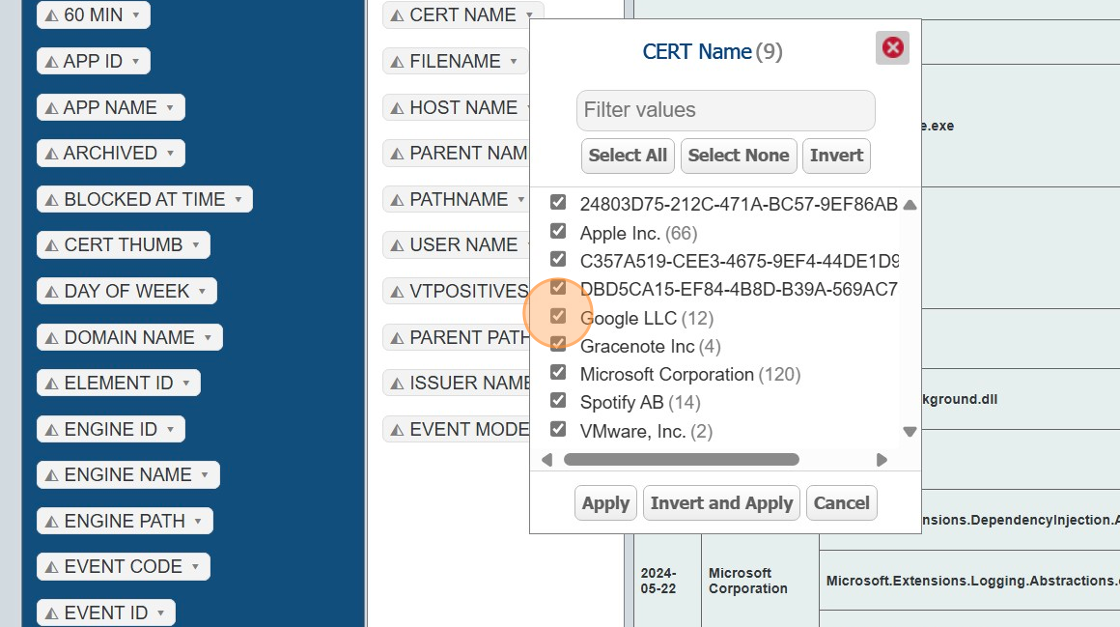
Task: Click the horizontal scroll left arrow
Action: tap(547, 460)
